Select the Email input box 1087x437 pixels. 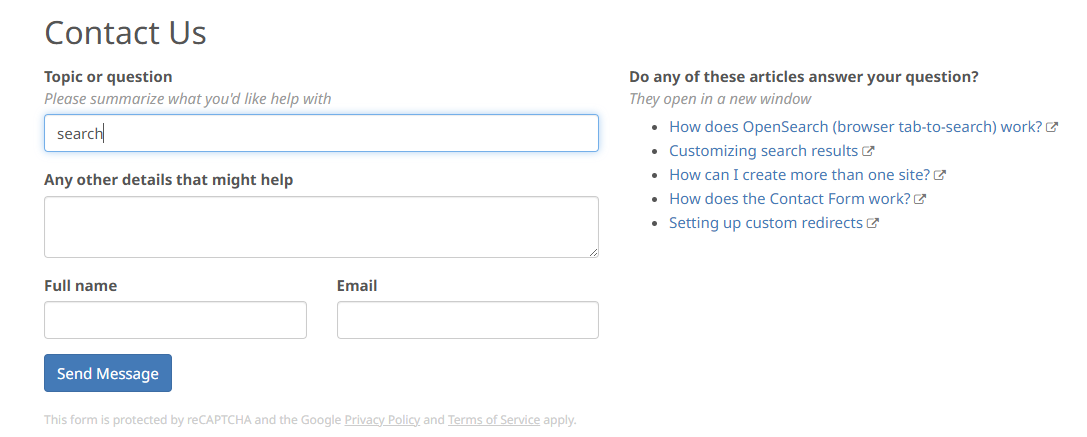tap(468, 320)
